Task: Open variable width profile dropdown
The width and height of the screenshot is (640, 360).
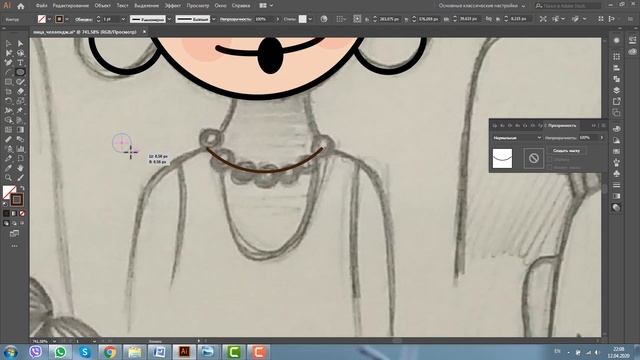Action: [169, 19]
